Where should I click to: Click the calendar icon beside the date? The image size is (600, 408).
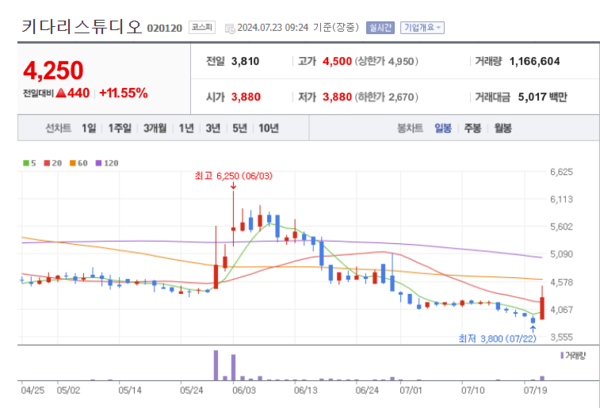tap(230, 27)
